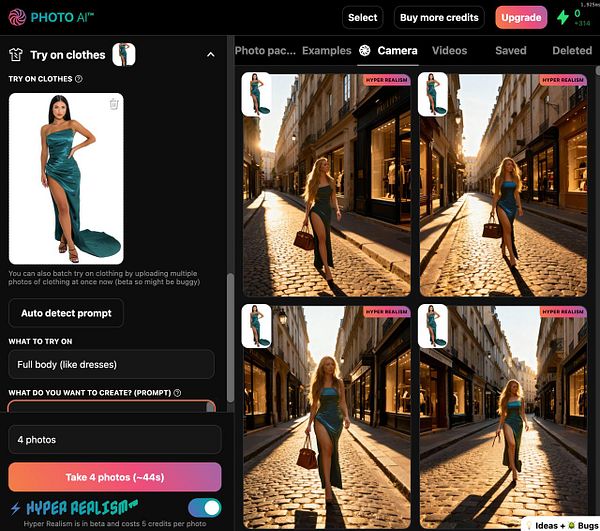Toggle the Hyper Realism switch off
Image resolution: width=600 pixels, height=531 pixels.
pos(205,508)
